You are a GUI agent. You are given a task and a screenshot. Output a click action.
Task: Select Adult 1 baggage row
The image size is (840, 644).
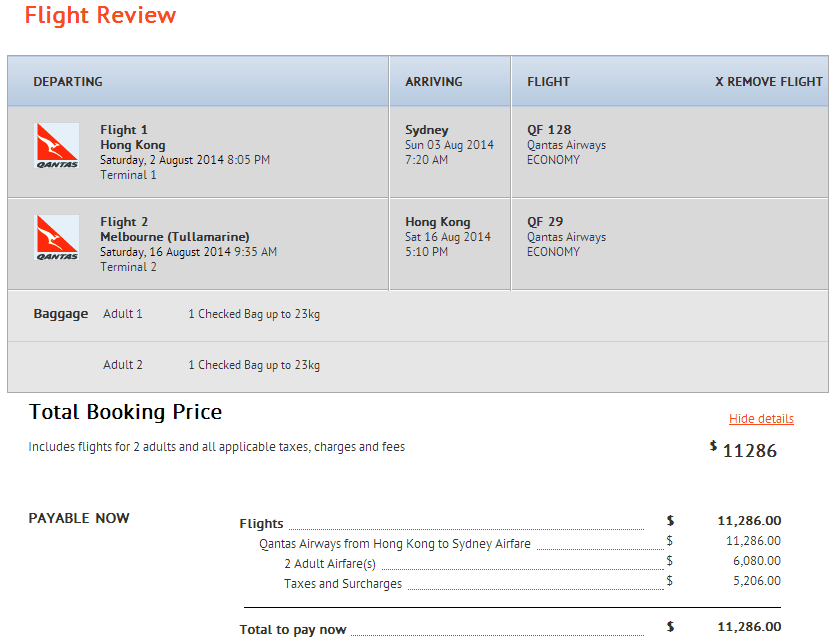[123, 314]
